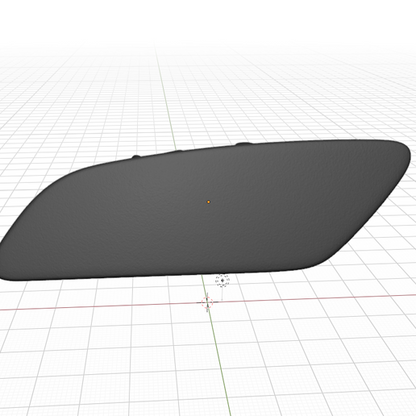The height and width of the screenshot is (416, 416).
Task: Click the right bump on mesh top edge
Action: click(244, 144)
